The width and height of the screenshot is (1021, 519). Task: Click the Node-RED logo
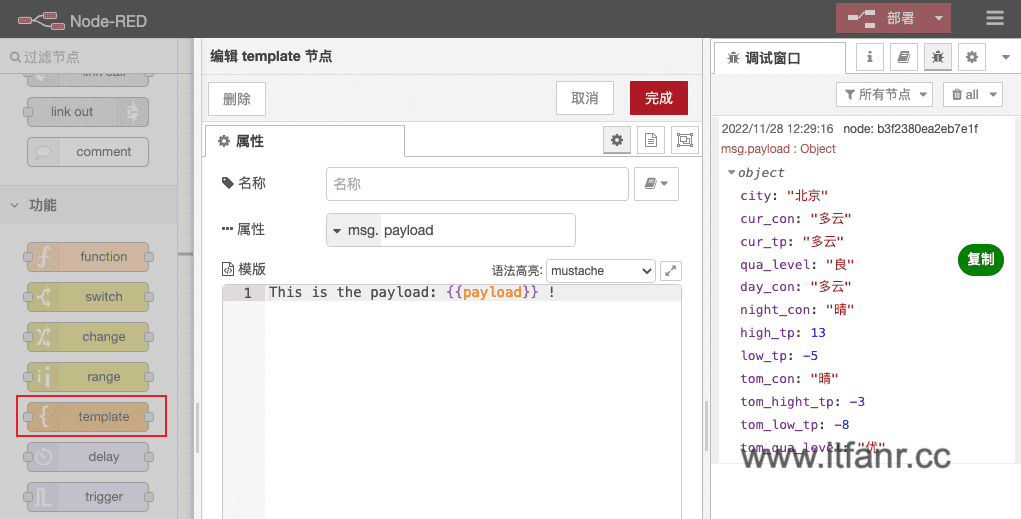pos(83,21)
